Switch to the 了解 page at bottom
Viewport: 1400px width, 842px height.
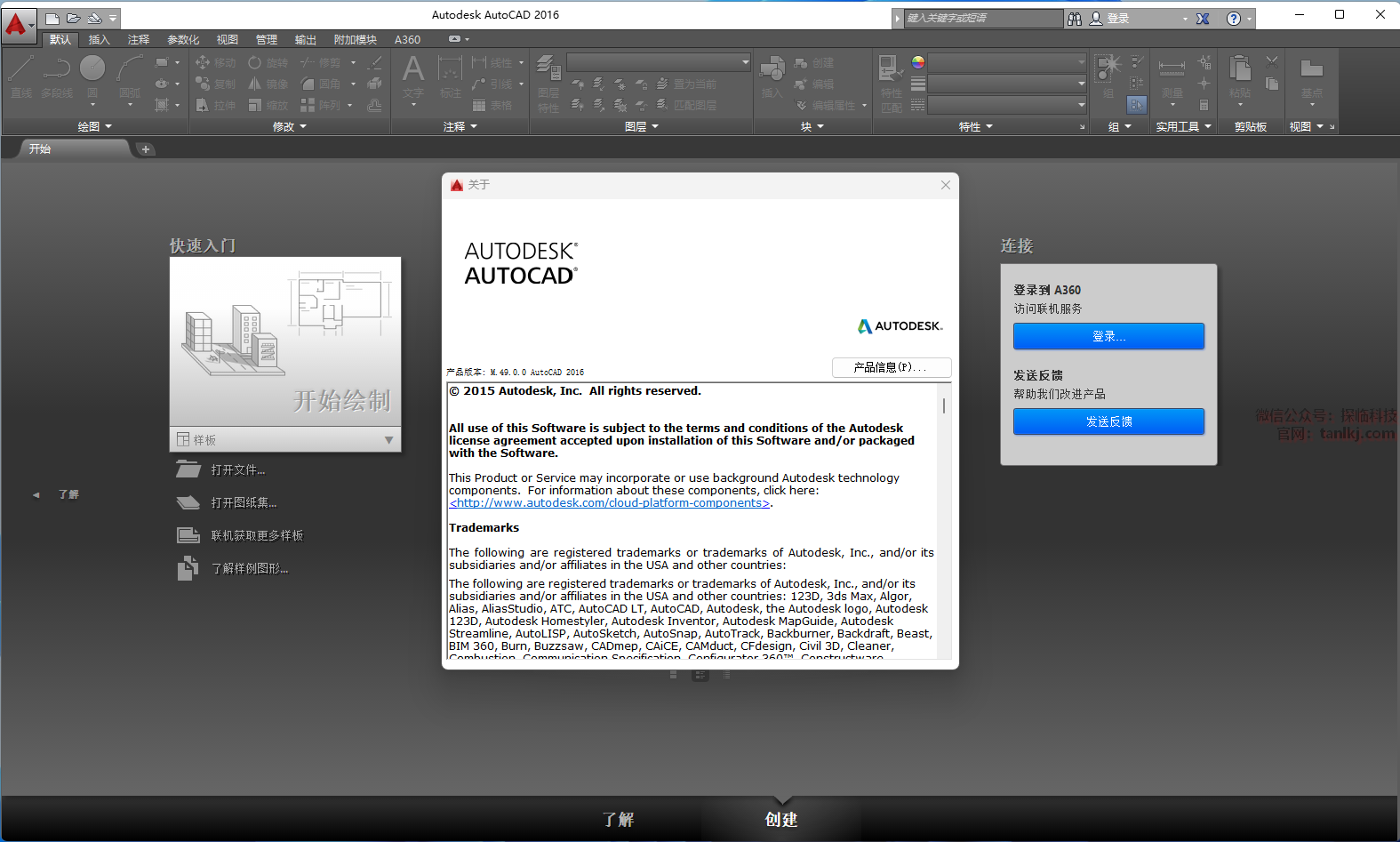(x=618, y=819)
